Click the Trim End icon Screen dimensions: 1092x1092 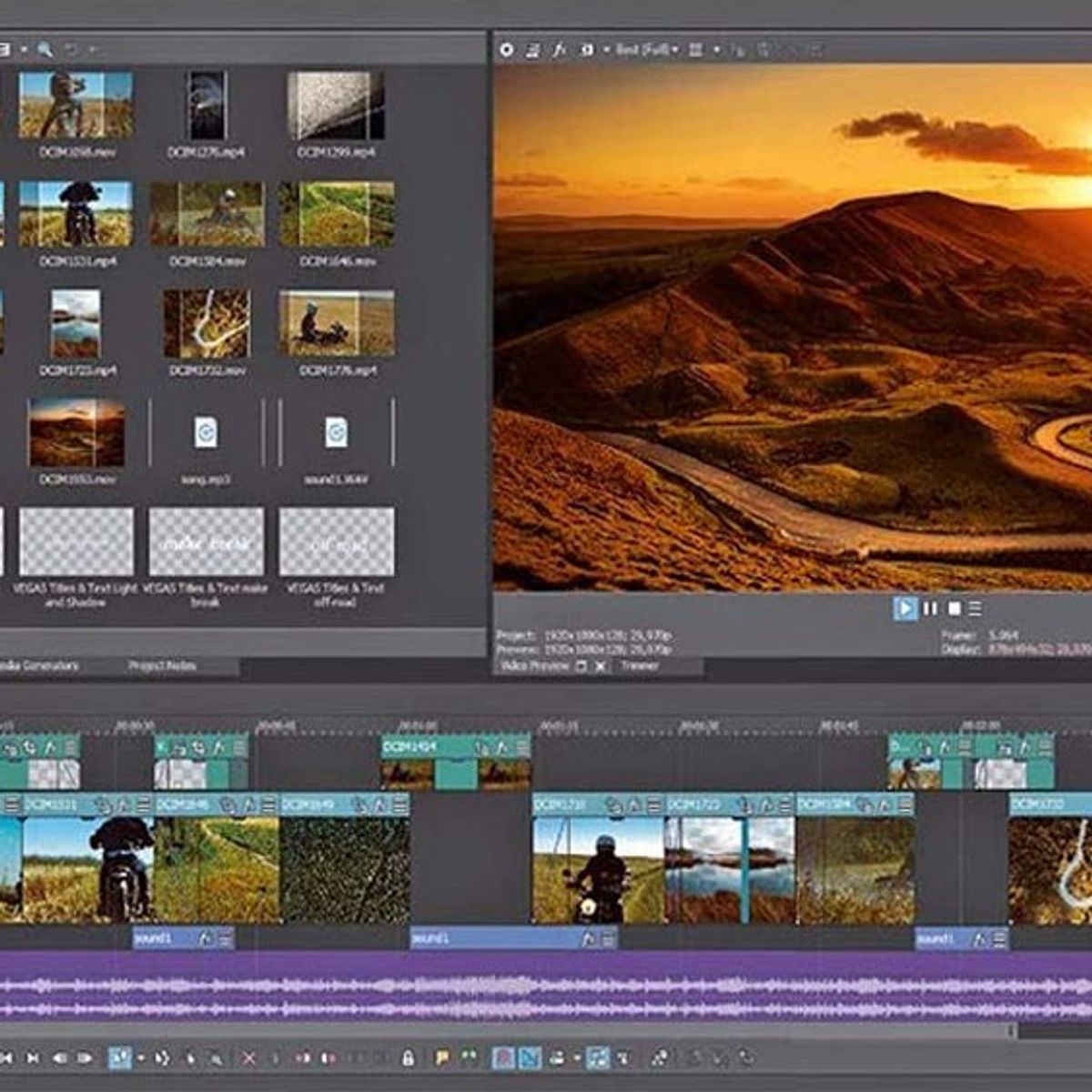pos(329,1057)
